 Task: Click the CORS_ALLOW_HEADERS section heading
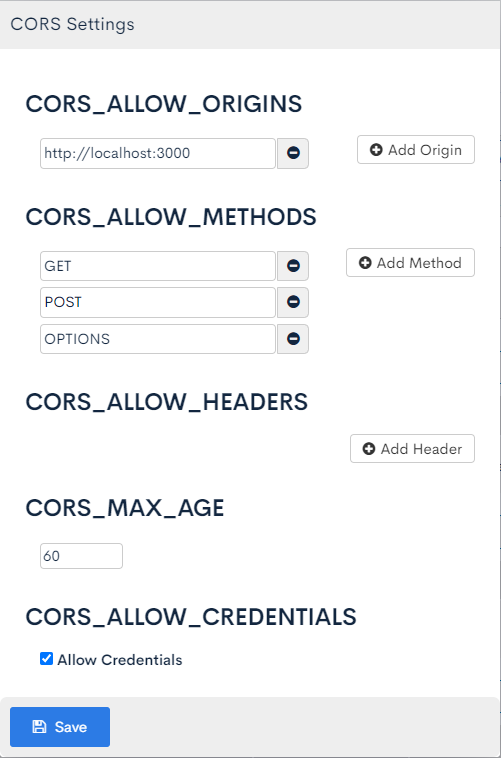(x=167, y=402)
